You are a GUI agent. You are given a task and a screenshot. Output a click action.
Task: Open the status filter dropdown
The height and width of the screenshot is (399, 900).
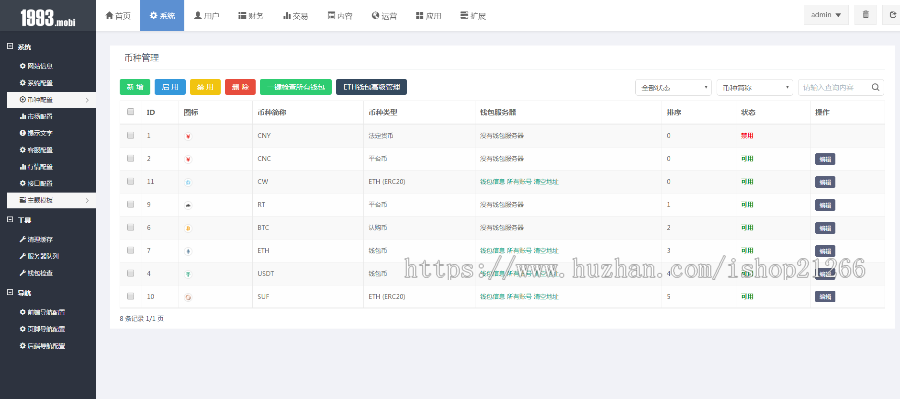pos(673,87)
